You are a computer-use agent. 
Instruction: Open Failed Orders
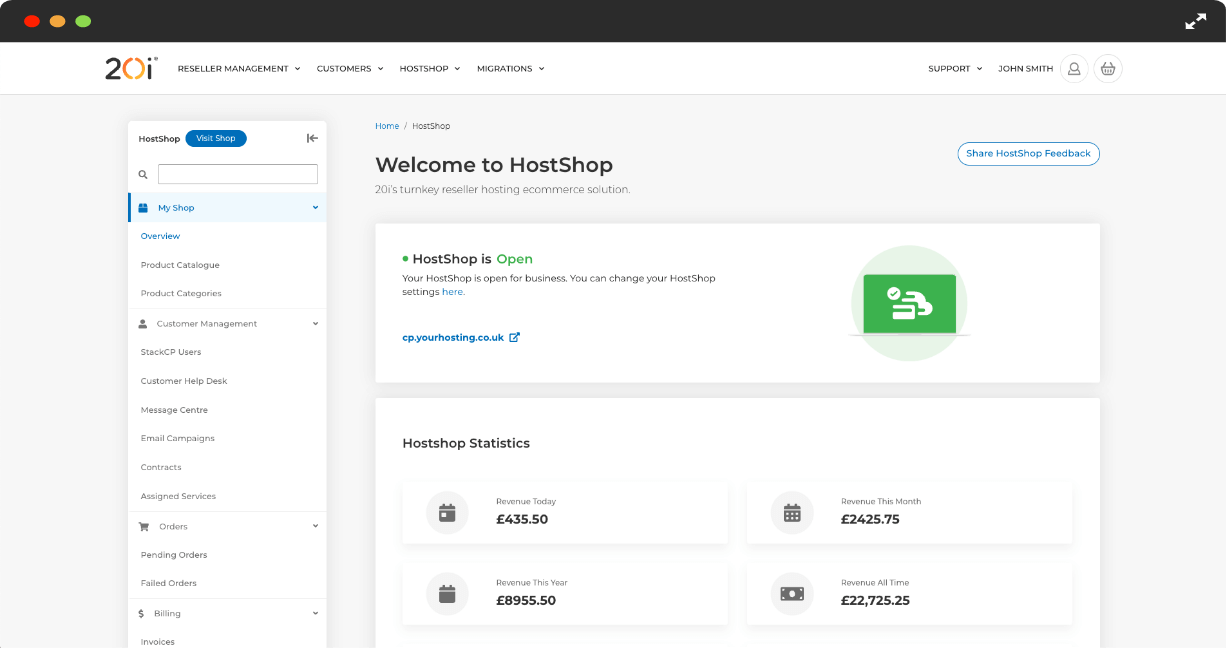click(x=169, y=583)
